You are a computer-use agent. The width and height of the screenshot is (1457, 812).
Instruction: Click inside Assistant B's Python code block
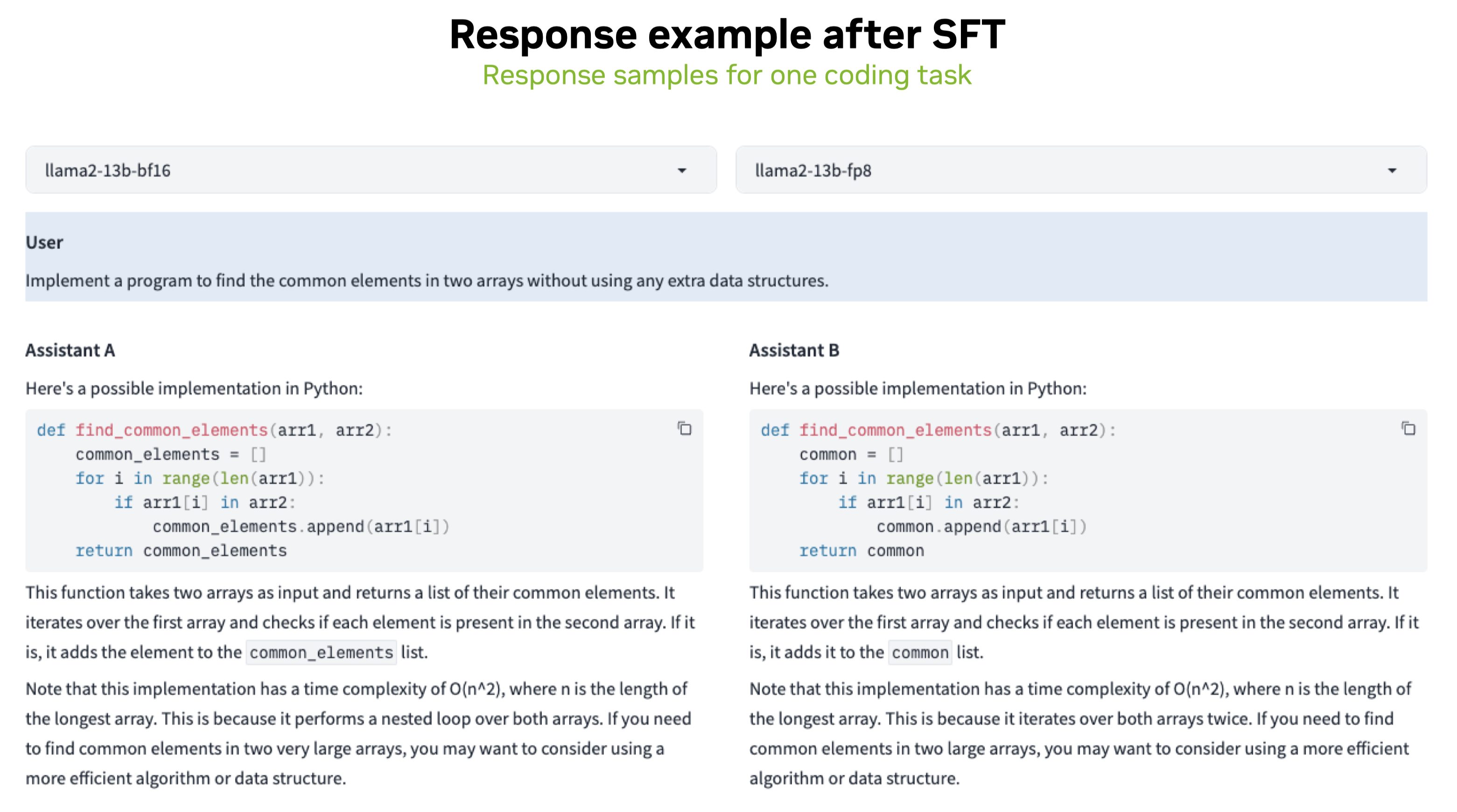pos(1088,490)
